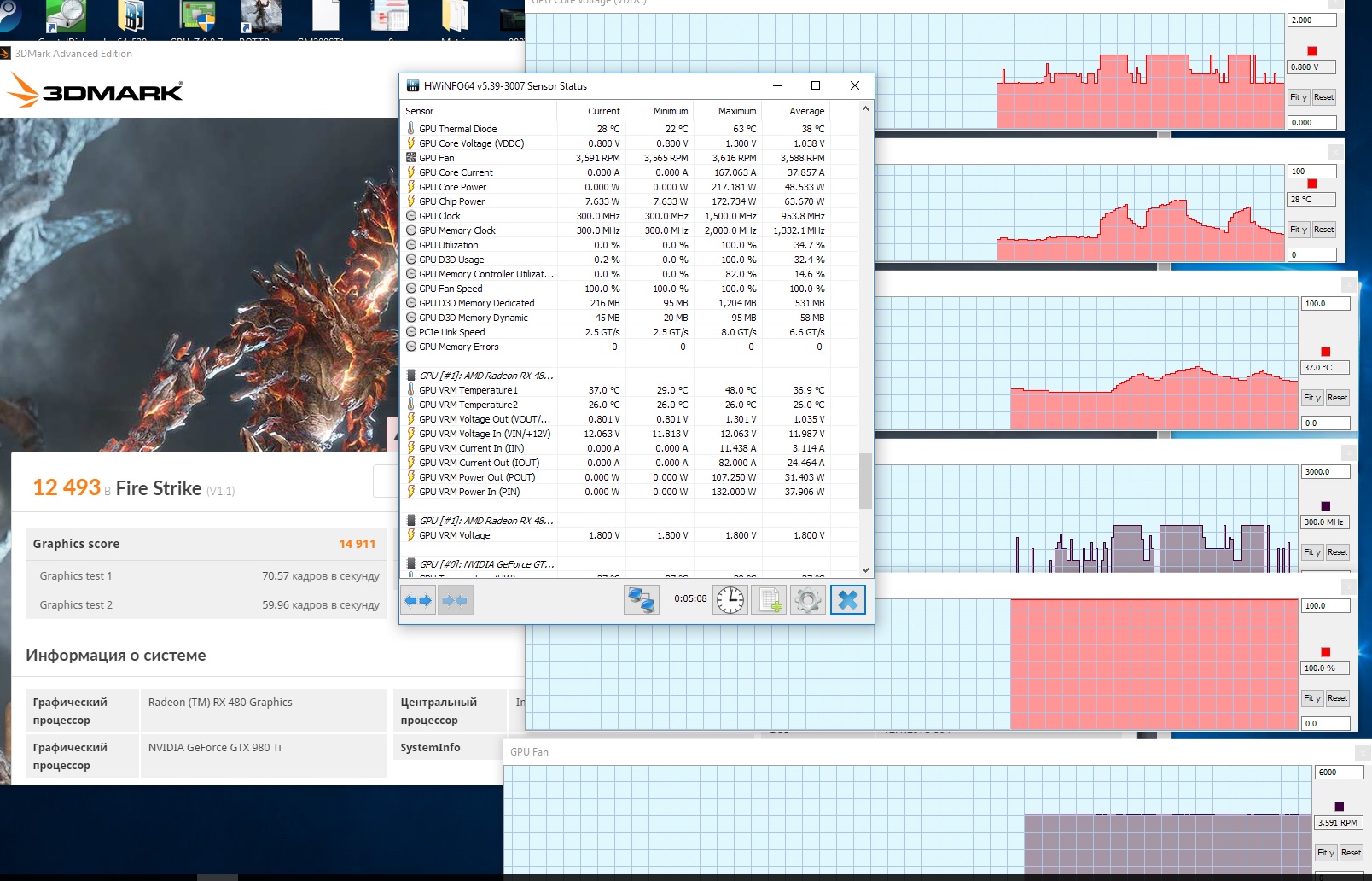Select the GPU Utilization sensor row
The image size is (1372, 881).
[629, 245]
